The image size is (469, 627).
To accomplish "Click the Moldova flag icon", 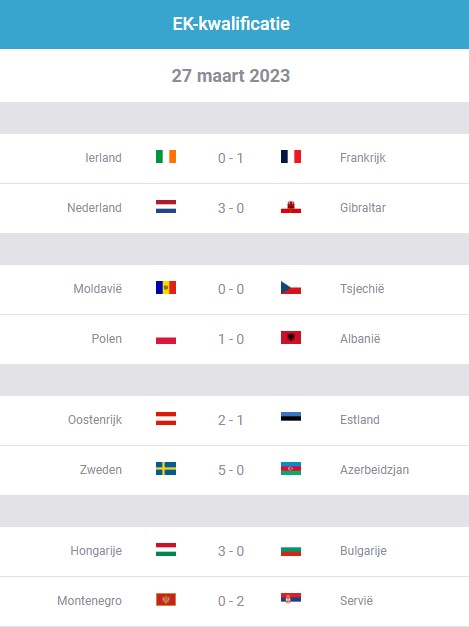I will pyautogui.click(x=166, y=288).
